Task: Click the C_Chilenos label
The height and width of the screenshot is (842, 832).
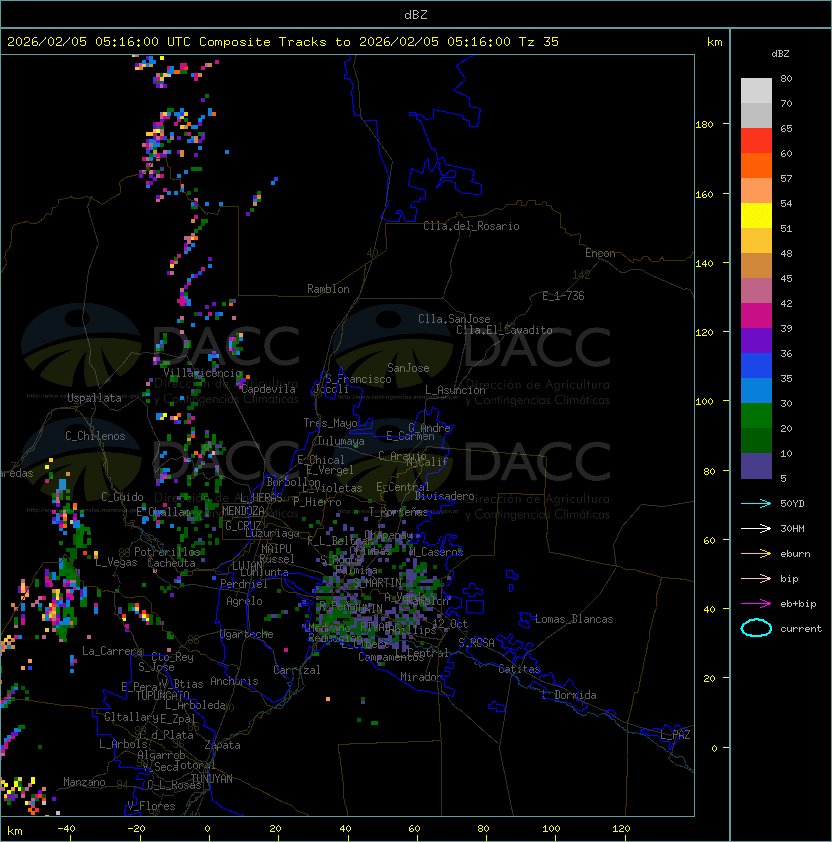Action: [x=95, y=436]
